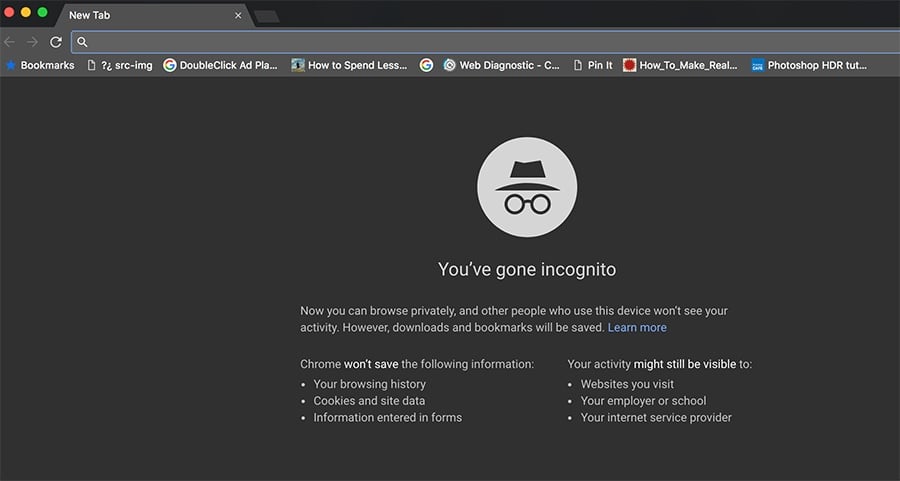The height and width of the screenshot is (481, 900).
Task: Open the Pin It bookmark
Action: (593, 65)
